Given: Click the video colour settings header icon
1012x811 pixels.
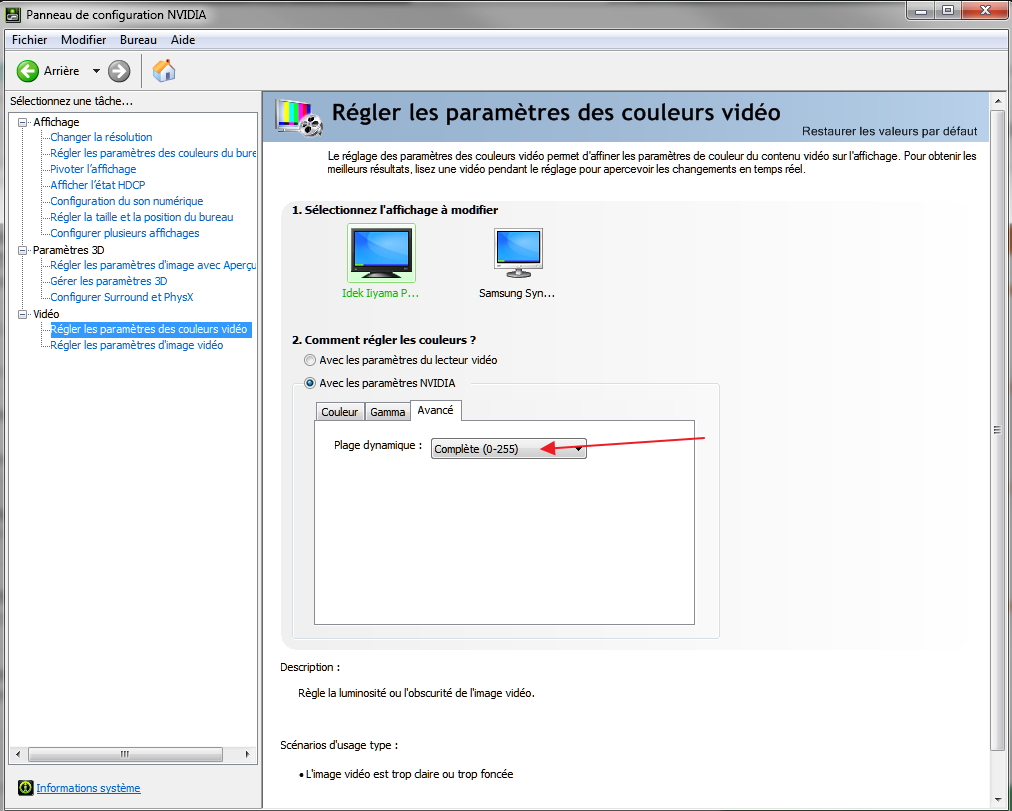Looking at the screenshot, I should 299,117.
